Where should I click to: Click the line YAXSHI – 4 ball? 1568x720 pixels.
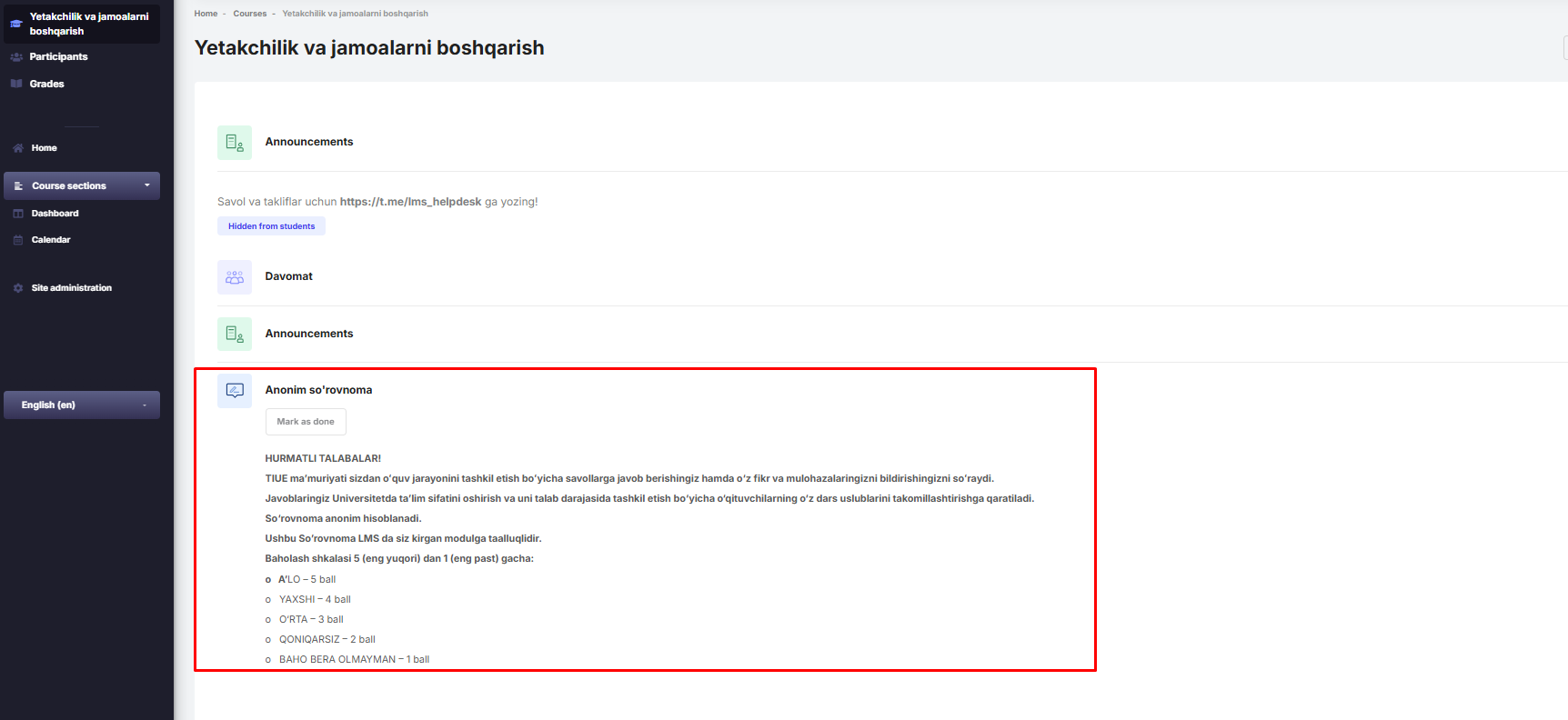(315, 600)
